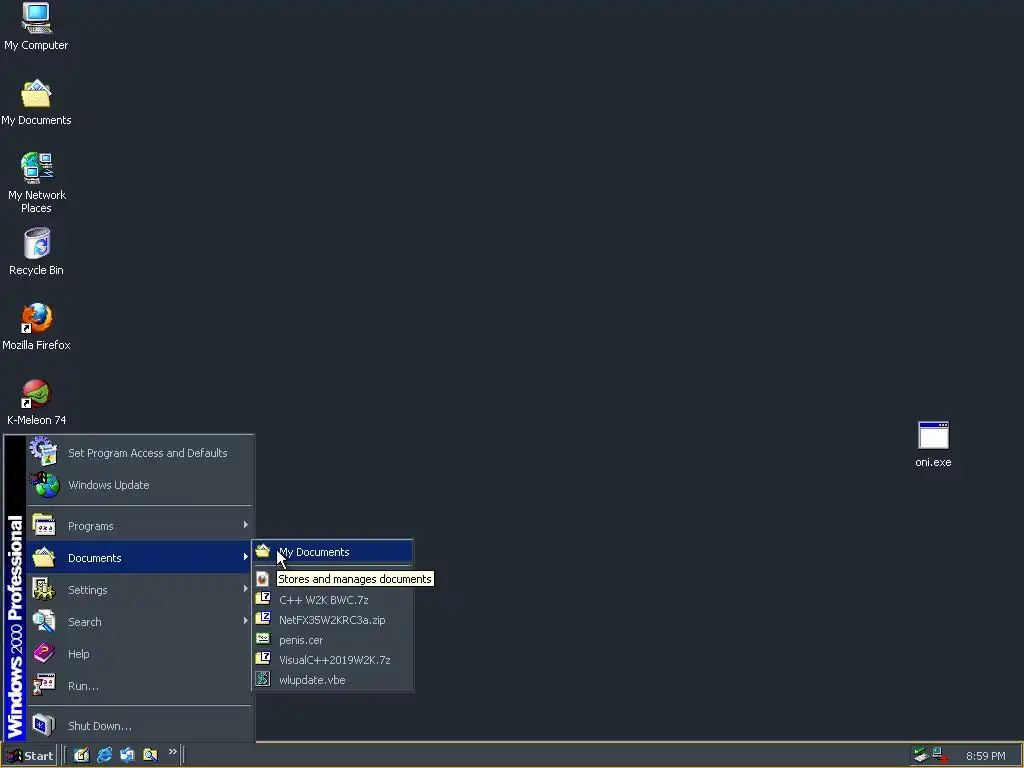The height and width of the screenshot is (768, 1024).
Task: Select My Network Places desktop icon
Action: pyautogui.click(x=36, y=183)
